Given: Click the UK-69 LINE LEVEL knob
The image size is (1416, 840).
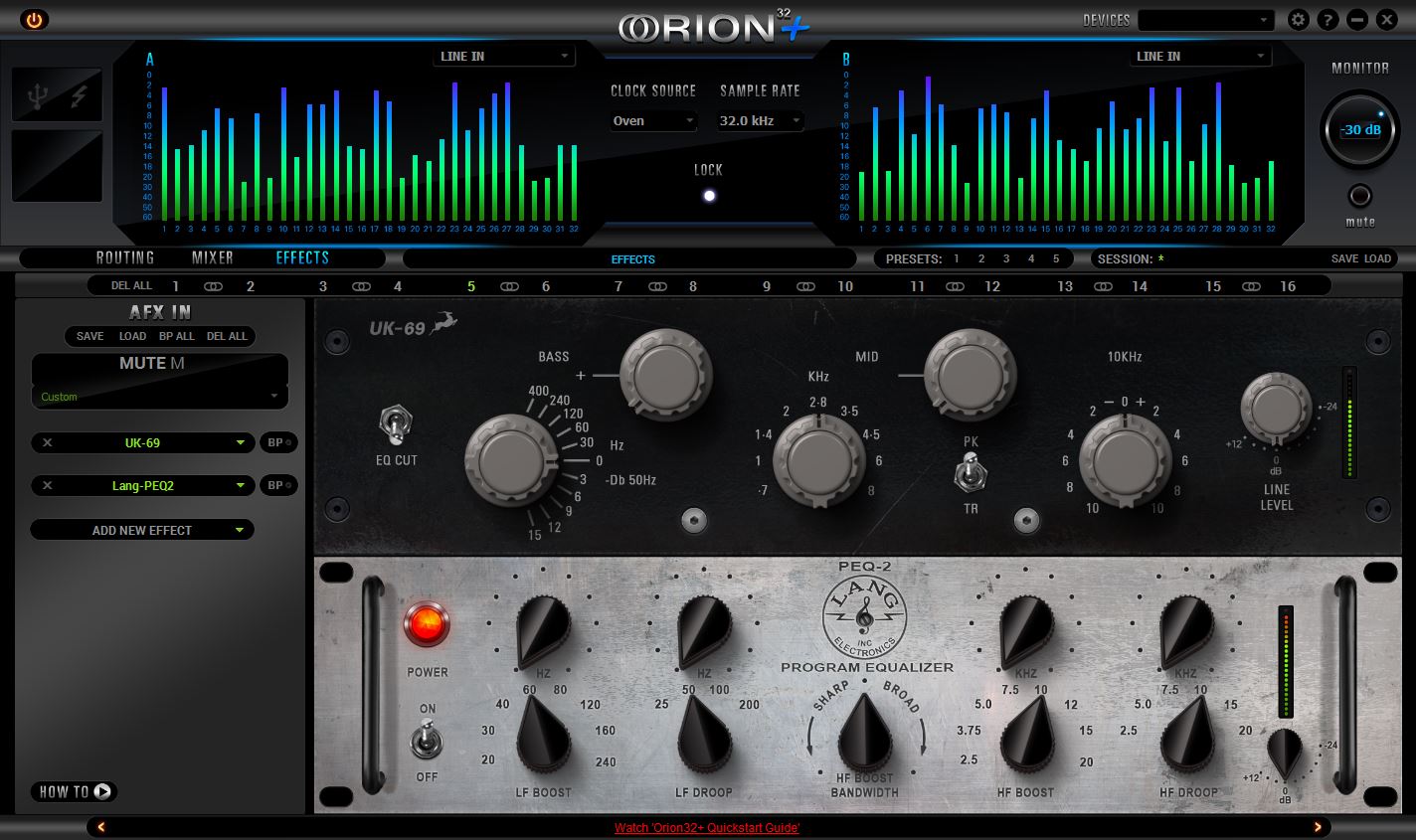Looking at the screenshot, I should click(1276, 409).
